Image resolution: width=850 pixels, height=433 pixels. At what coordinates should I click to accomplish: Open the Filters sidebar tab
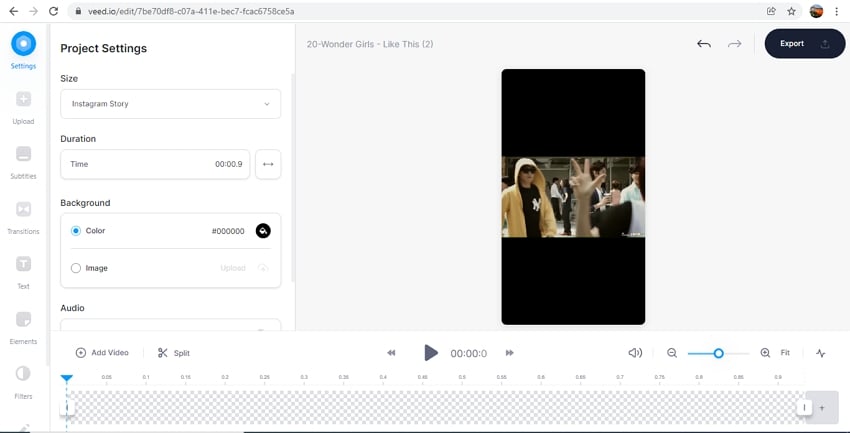[x=23, y=382]
